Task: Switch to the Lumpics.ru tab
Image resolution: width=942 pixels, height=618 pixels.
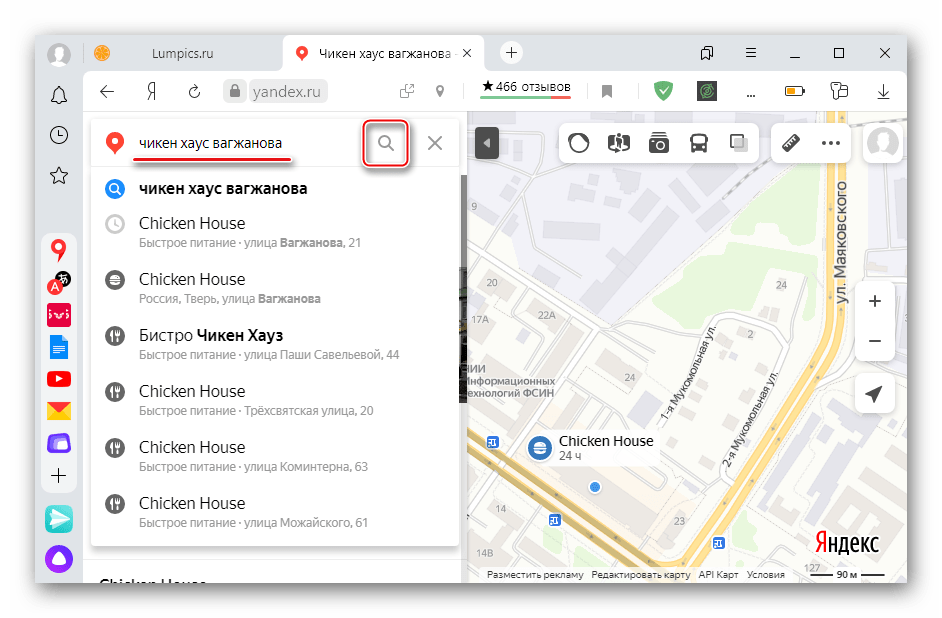Action: point(182,53)
